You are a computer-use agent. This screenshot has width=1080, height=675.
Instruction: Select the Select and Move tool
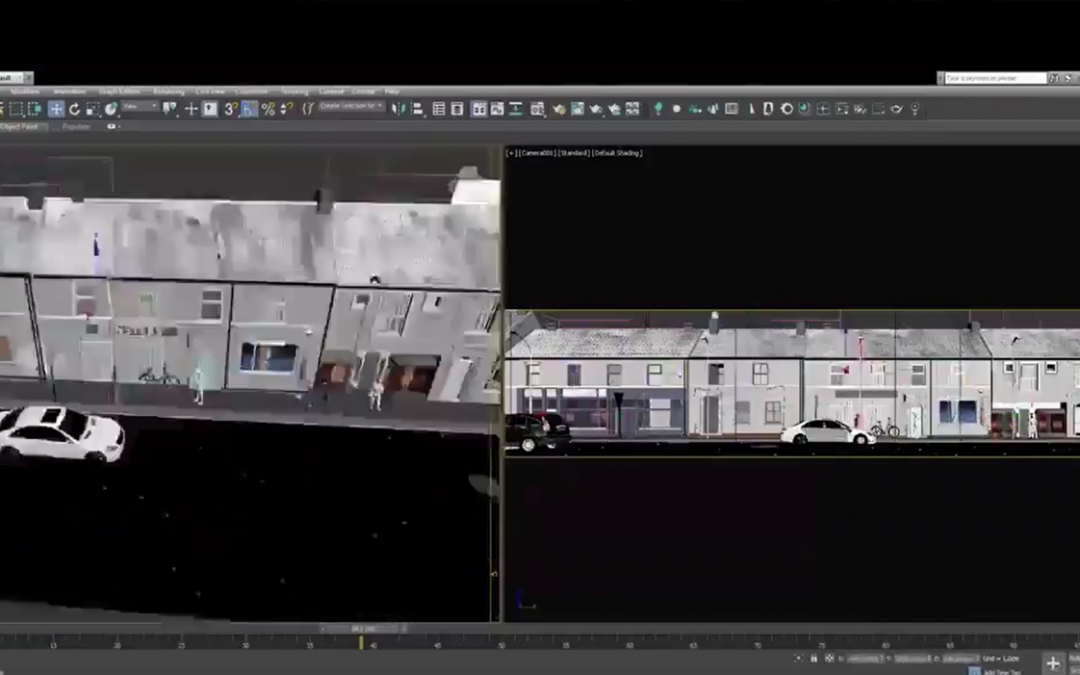pos(56,109)
